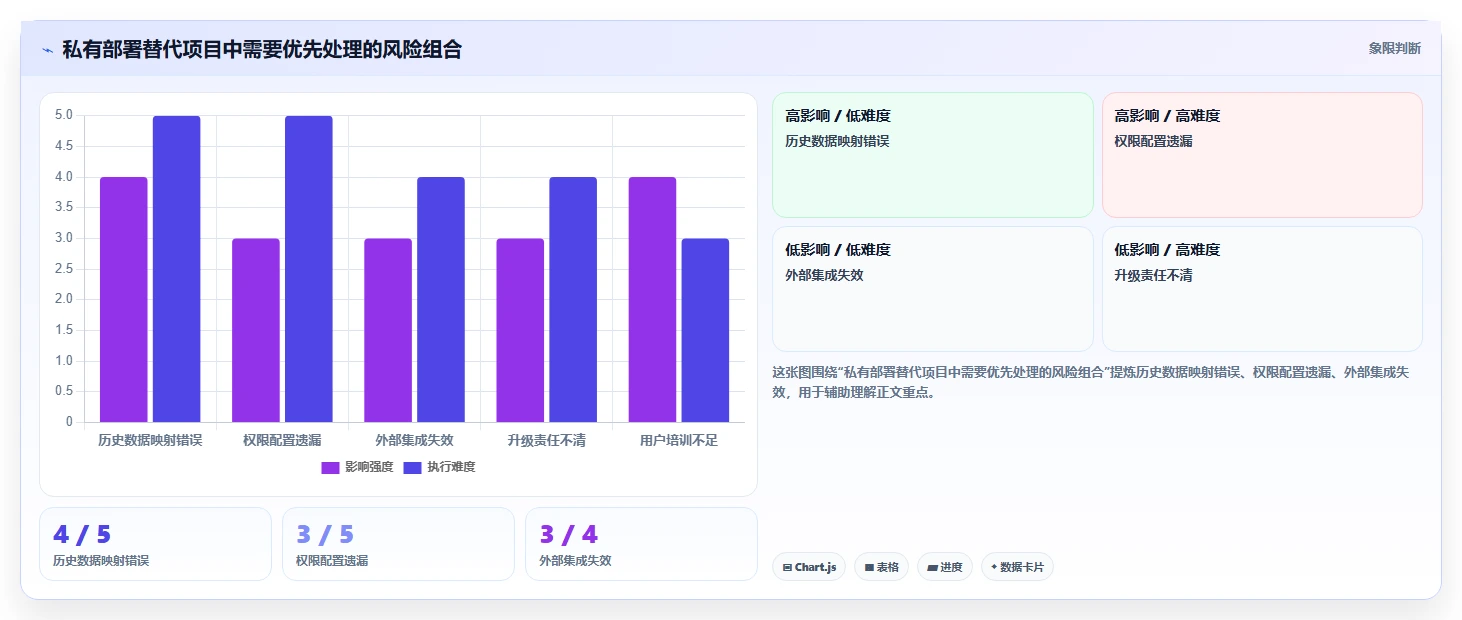Select the 影响强度 bar for 用户培训不足
The height and width of the screenshot is (620, 1462).
point(652,299)
